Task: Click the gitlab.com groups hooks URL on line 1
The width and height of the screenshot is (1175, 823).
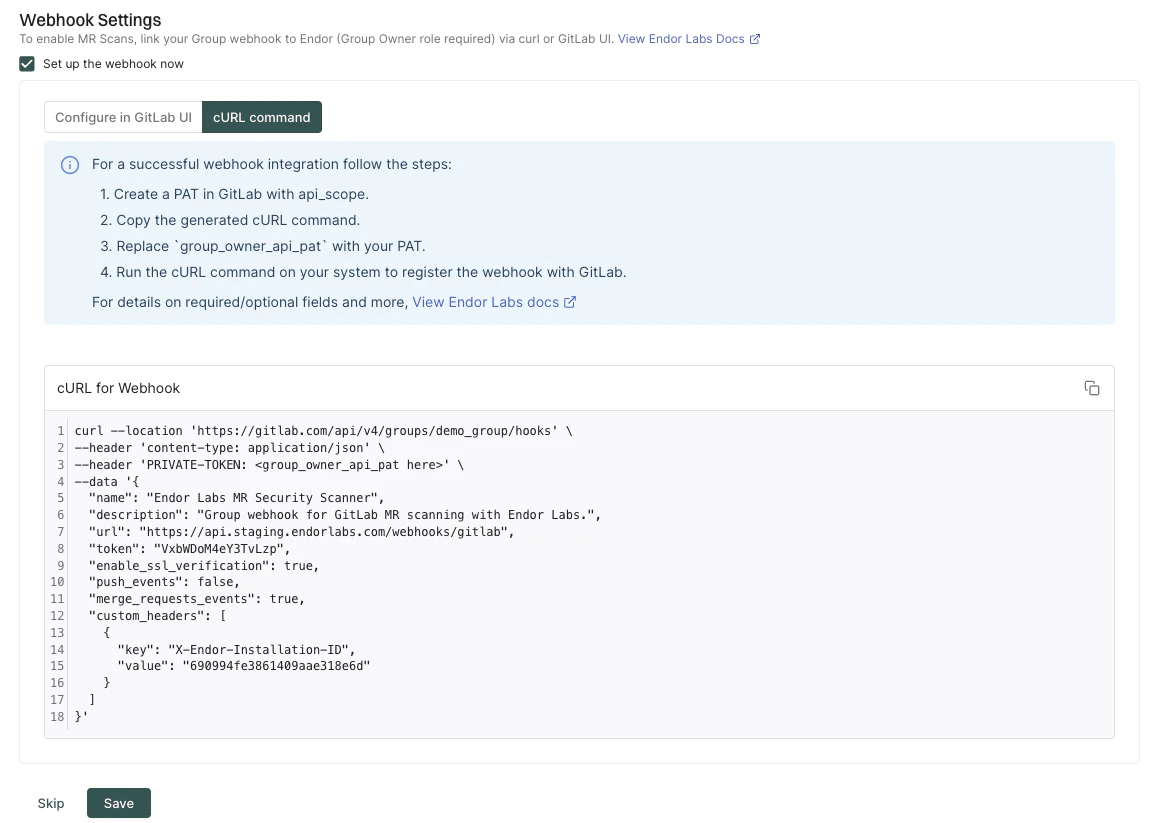Action: pos(333,431)
